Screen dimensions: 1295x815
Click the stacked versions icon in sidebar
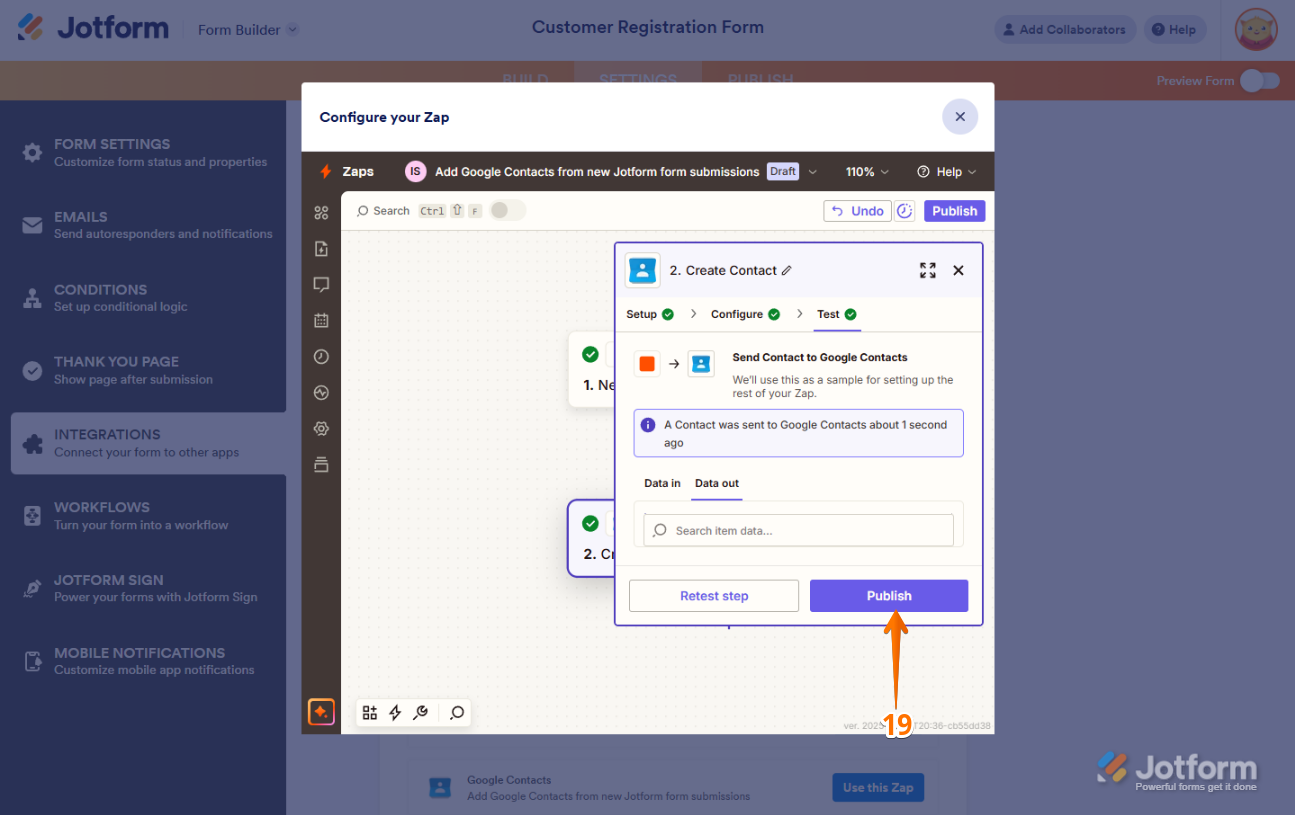pyautogui.click(x=321, y=464)
